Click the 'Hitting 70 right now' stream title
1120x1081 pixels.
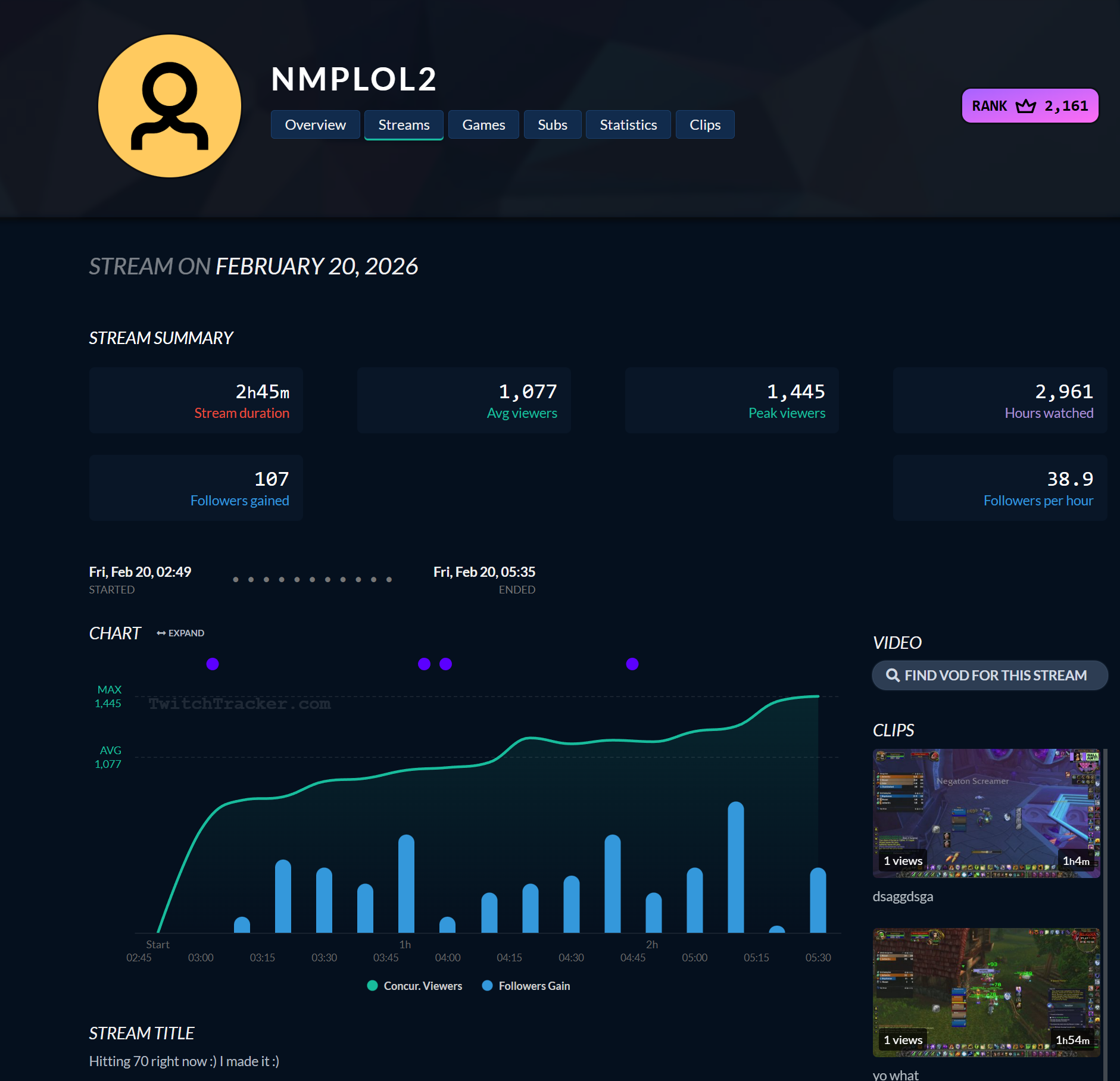click(x=184, y=1061)
